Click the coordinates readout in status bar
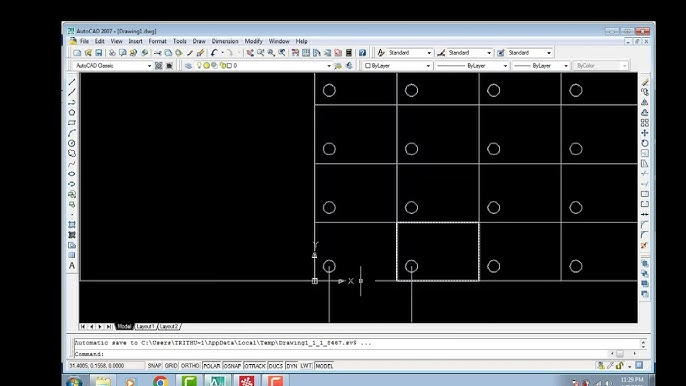The height and width of the screenshot is (386, 686). pos(106,366)
